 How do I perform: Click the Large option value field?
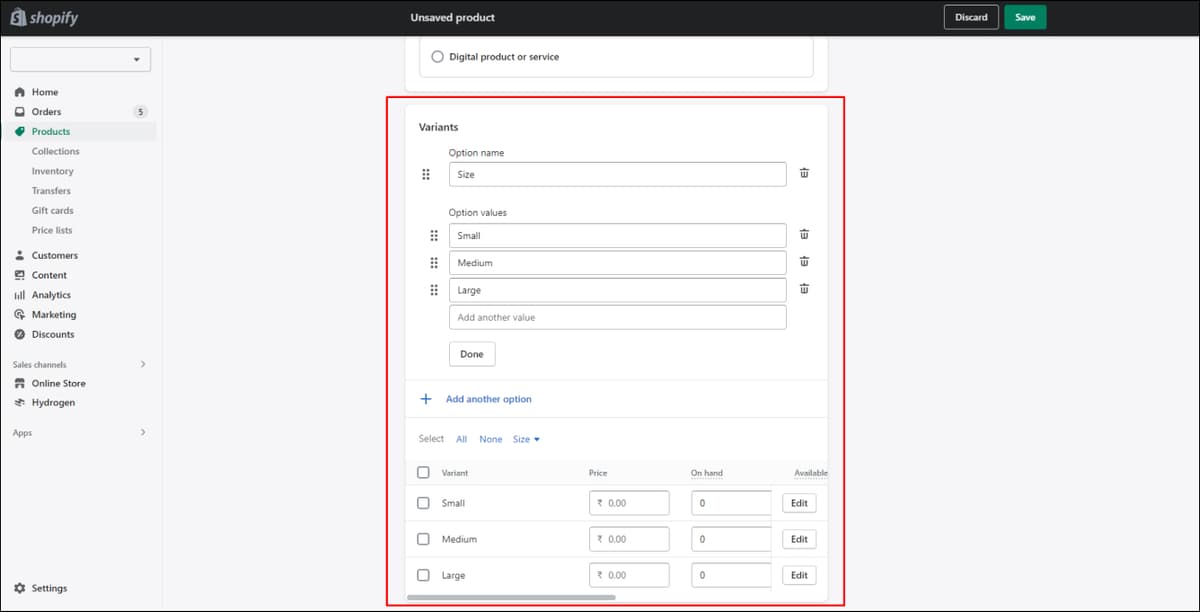click(618, 290)
